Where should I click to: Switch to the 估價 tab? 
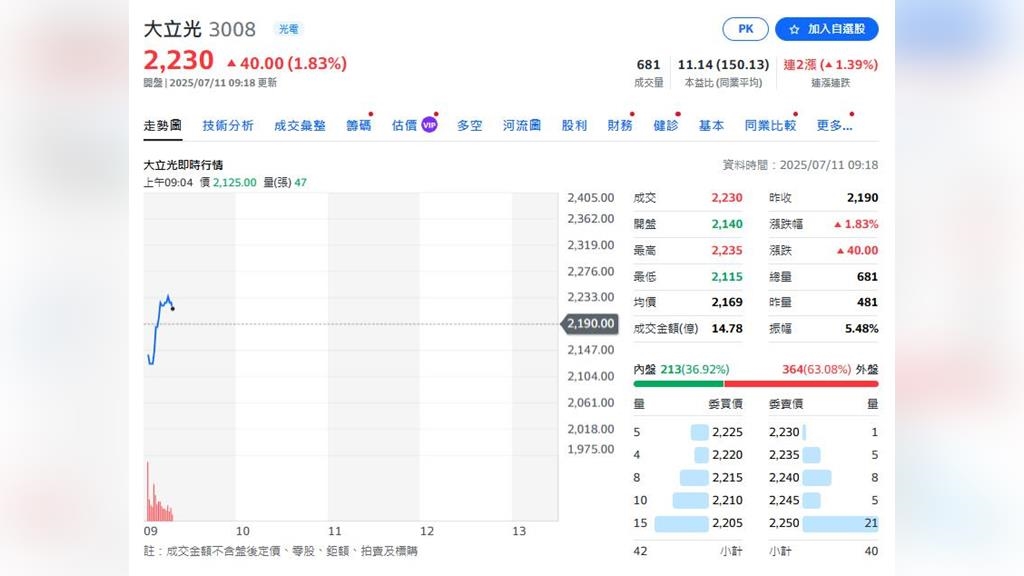404,125
